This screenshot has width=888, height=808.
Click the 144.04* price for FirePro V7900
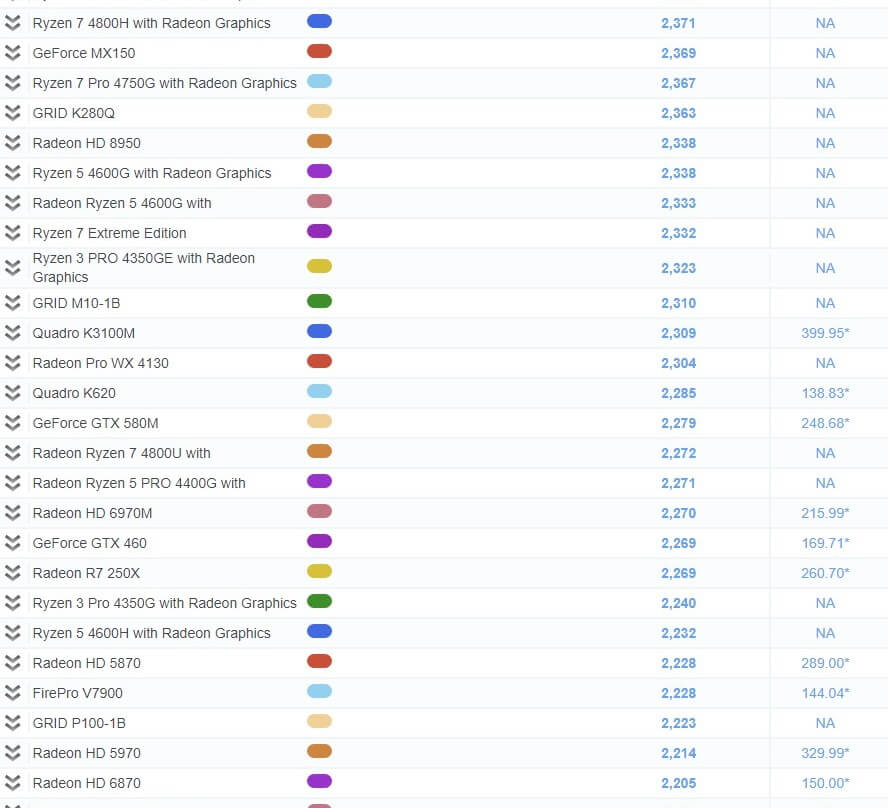pos(825,694)
